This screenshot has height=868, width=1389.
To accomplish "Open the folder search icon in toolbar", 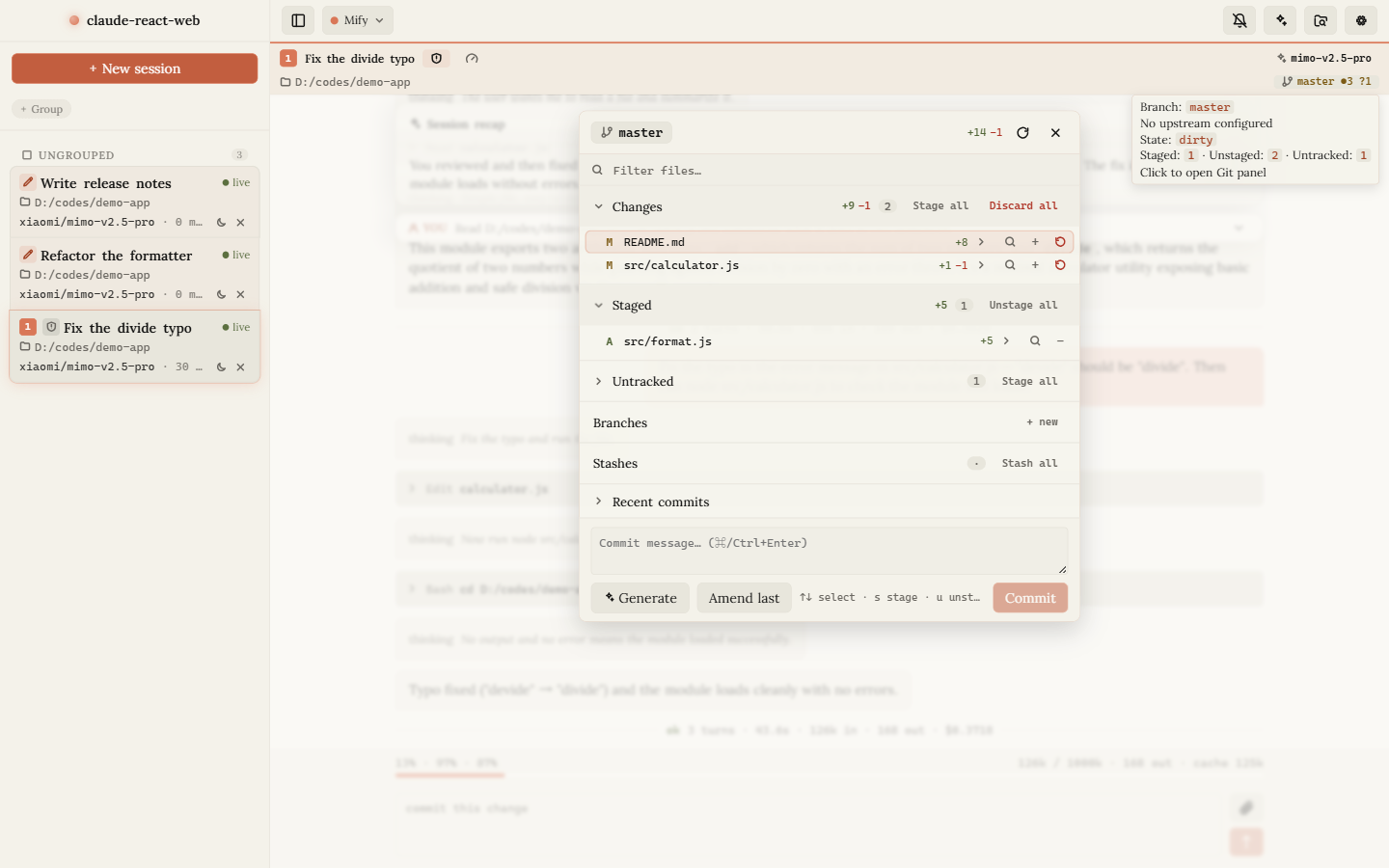I will click(1321, 20).
